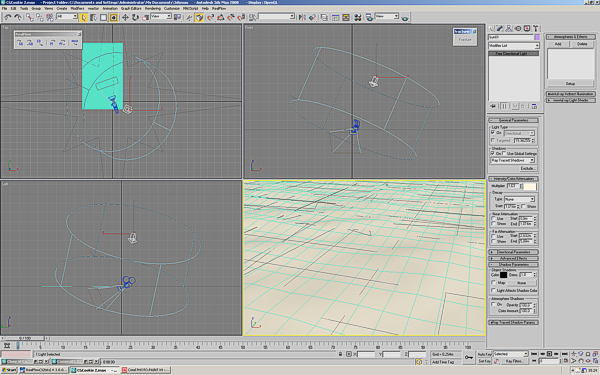The height and width of the screenshot is (375, 600).
Task: Click the quick render teapot icon
Action: 405,18
